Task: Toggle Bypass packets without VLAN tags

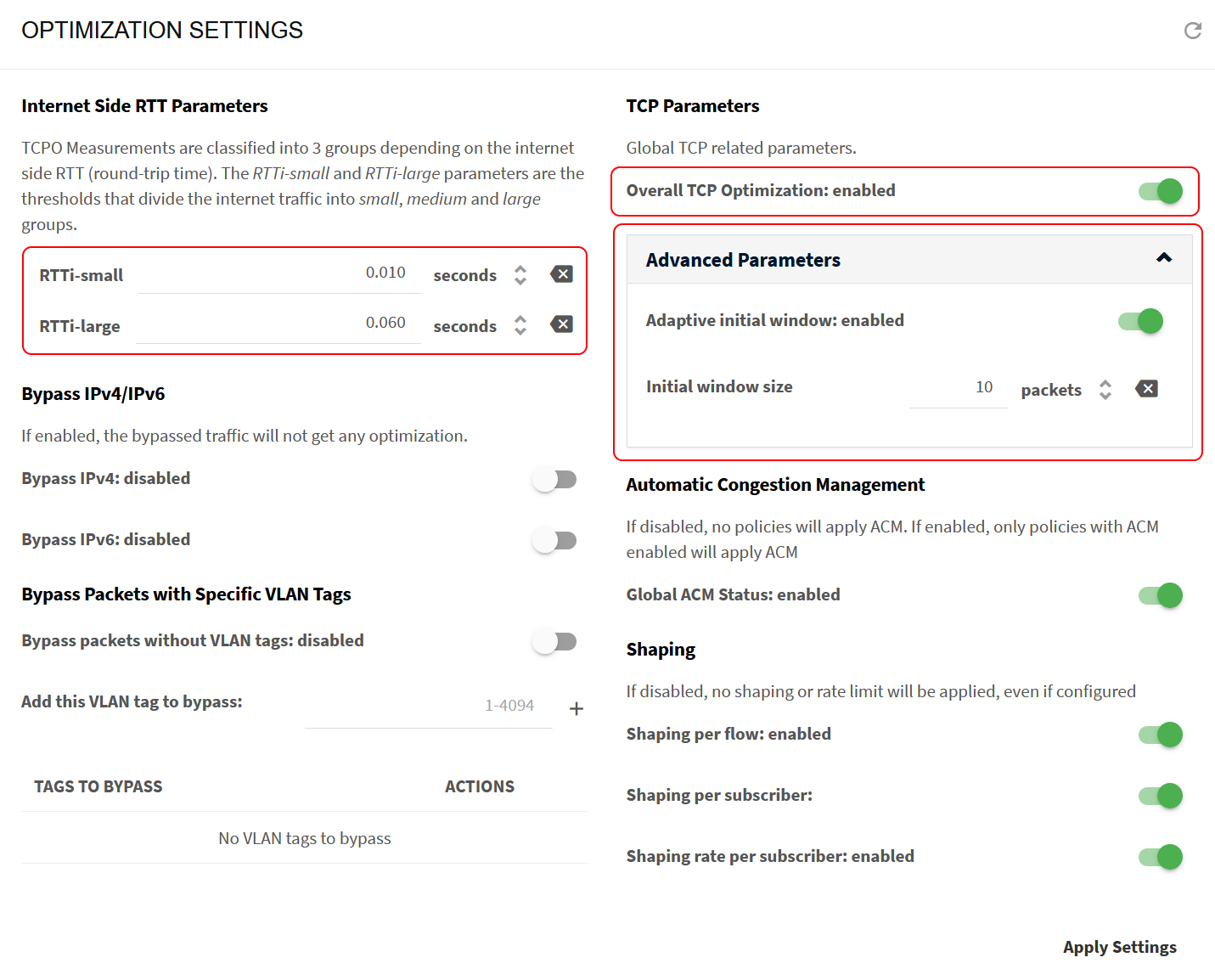Action: pyautogui.click(x=554, y=641)
